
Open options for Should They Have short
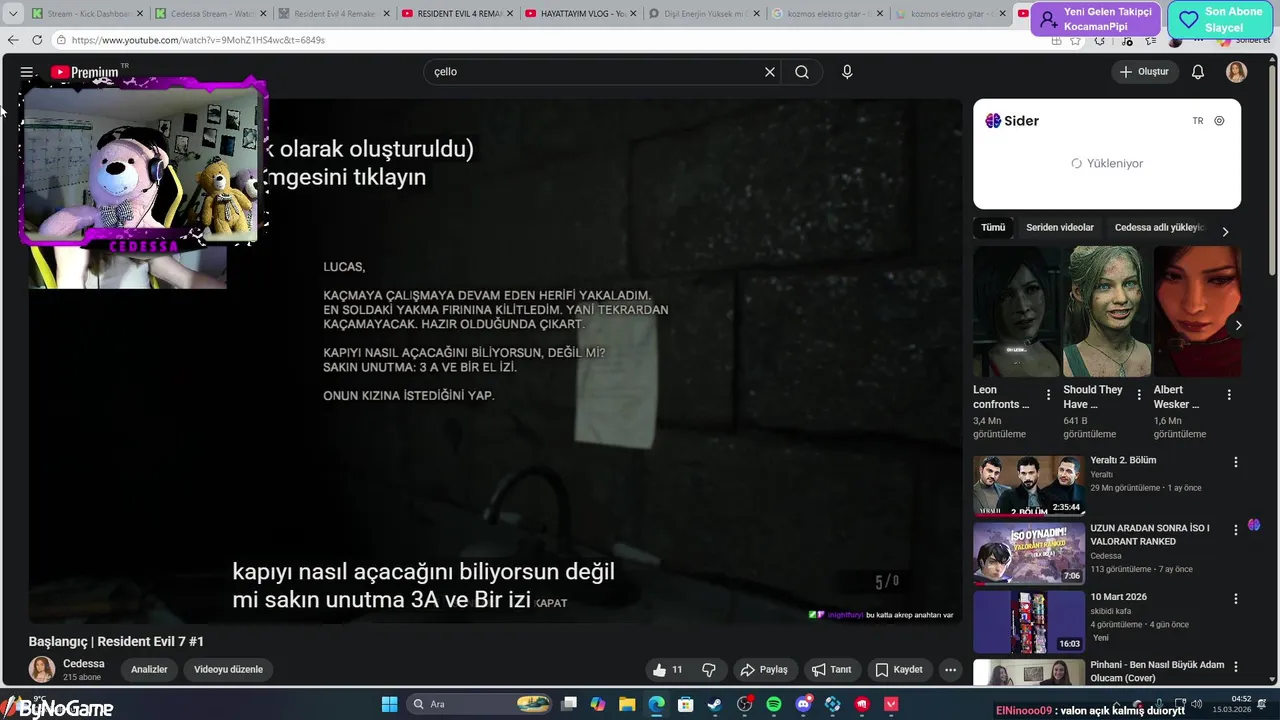(1138, 395)
